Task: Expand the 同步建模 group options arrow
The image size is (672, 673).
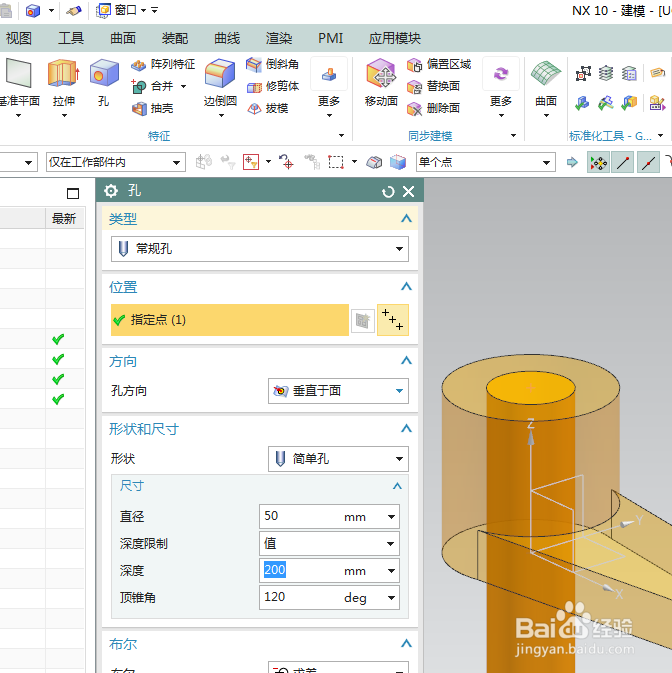Action: tap(513, 136)
